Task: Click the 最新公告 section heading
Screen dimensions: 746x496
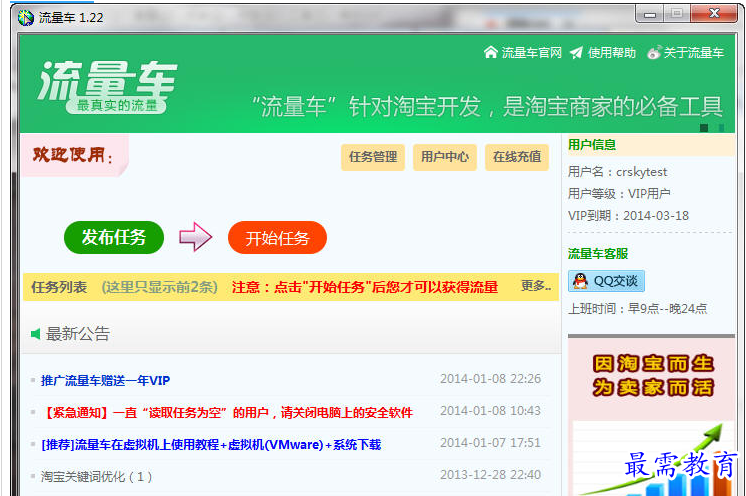Action: coord(78,334)
